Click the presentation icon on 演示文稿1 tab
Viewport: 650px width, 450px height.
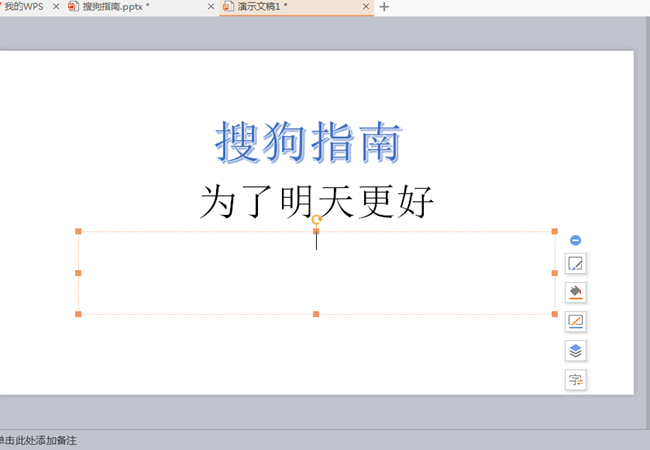point(228,7)
